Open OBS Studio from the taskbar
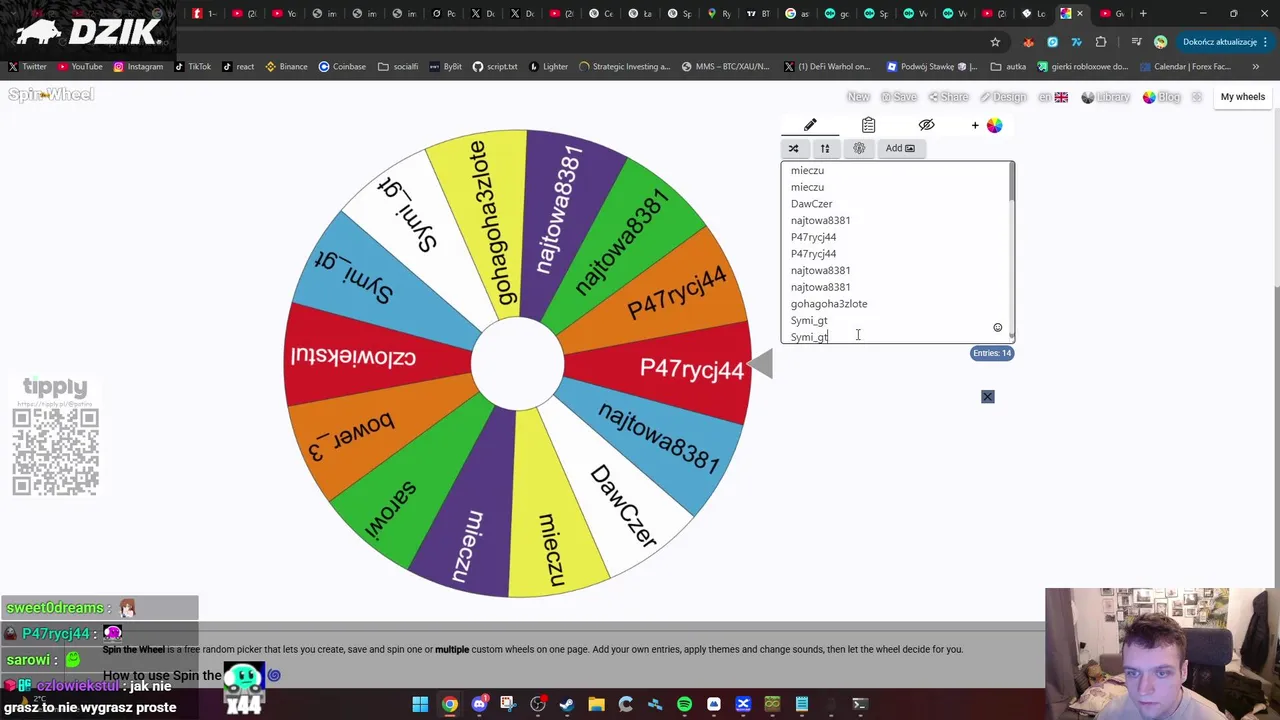Viewport: 1280px width, 720px height. click(x=538, y=704)
